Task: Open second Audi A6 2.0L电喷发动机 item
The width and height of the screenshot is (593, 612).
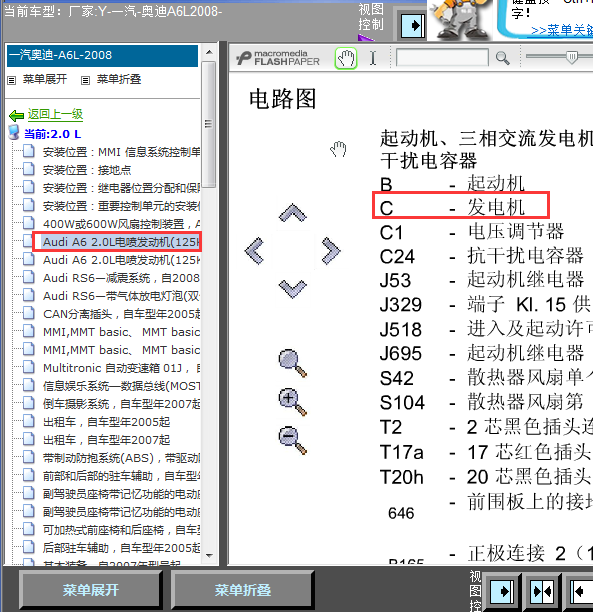Action: (121, 260)
